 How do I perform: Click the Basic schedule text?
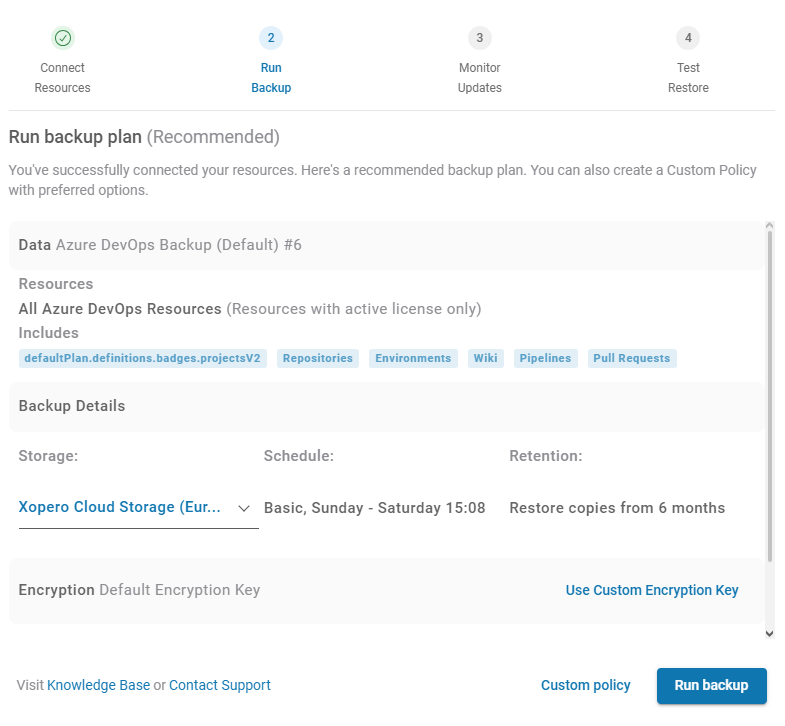[375, 508]
